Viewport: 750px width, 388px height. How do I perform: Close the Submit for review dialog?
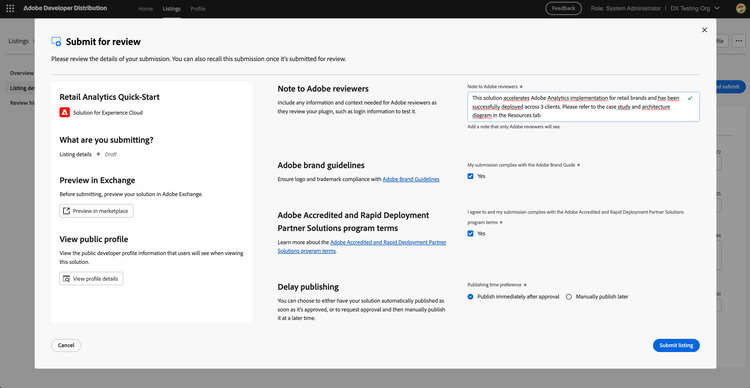704,30
